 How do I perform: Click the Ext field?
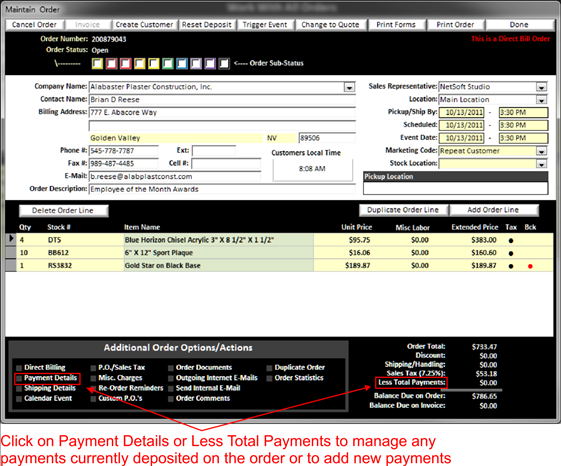pyautogui.click(x=214, y=151)
